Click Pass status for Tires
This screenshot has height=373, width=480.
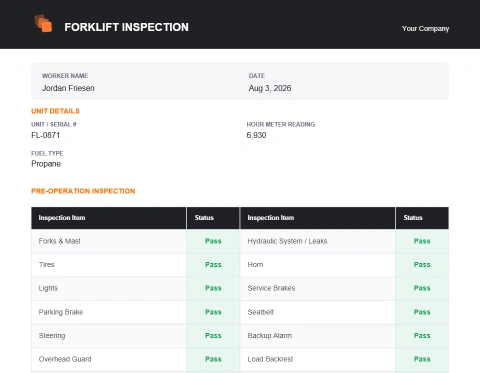[213, 265]
